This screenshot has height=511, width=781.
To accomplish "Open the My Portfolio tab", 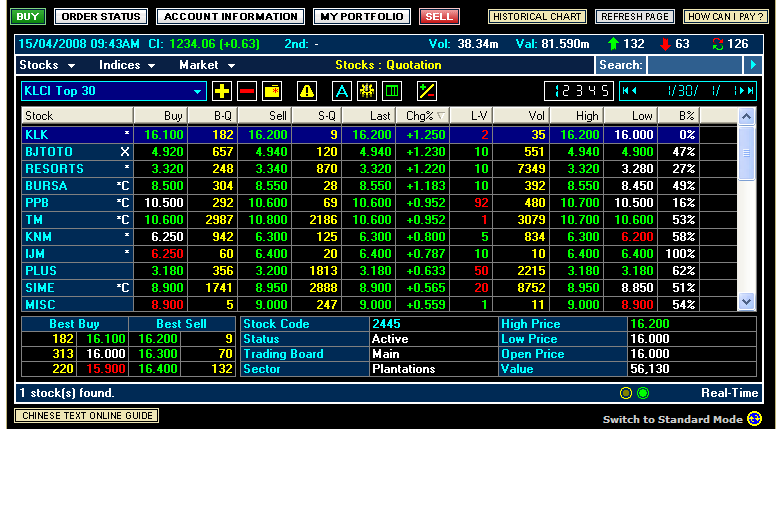I will 360,17.
